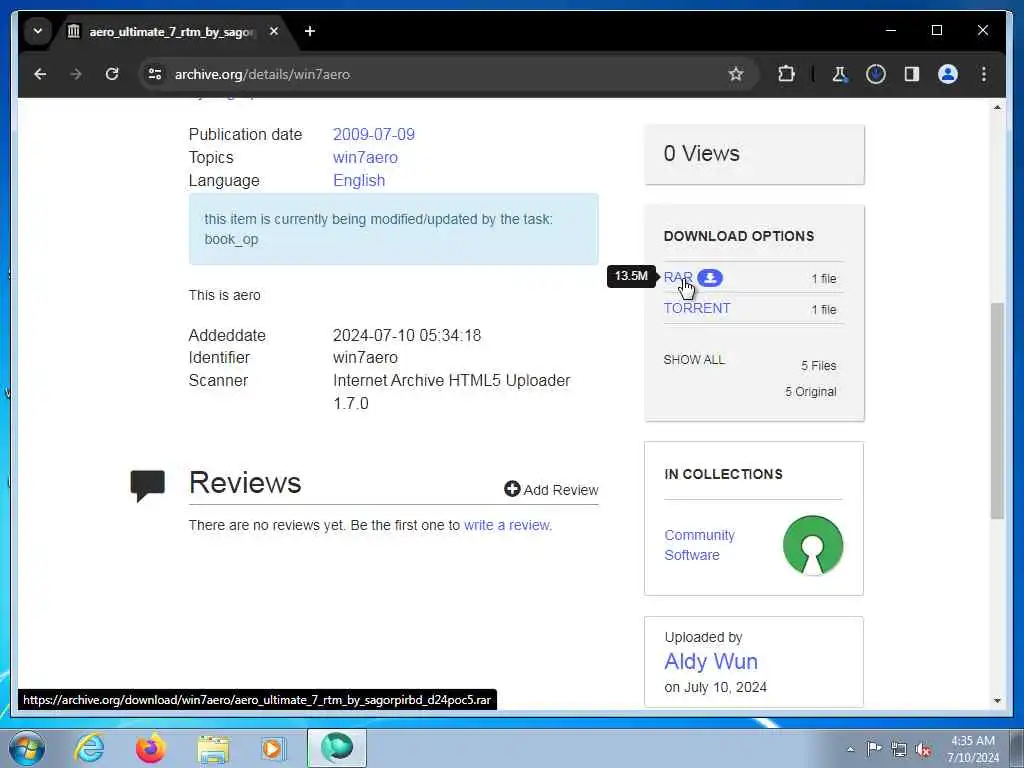The image size is (1024, 768).
Task: Open the user profile avatar
Action: tap(948, 74)
